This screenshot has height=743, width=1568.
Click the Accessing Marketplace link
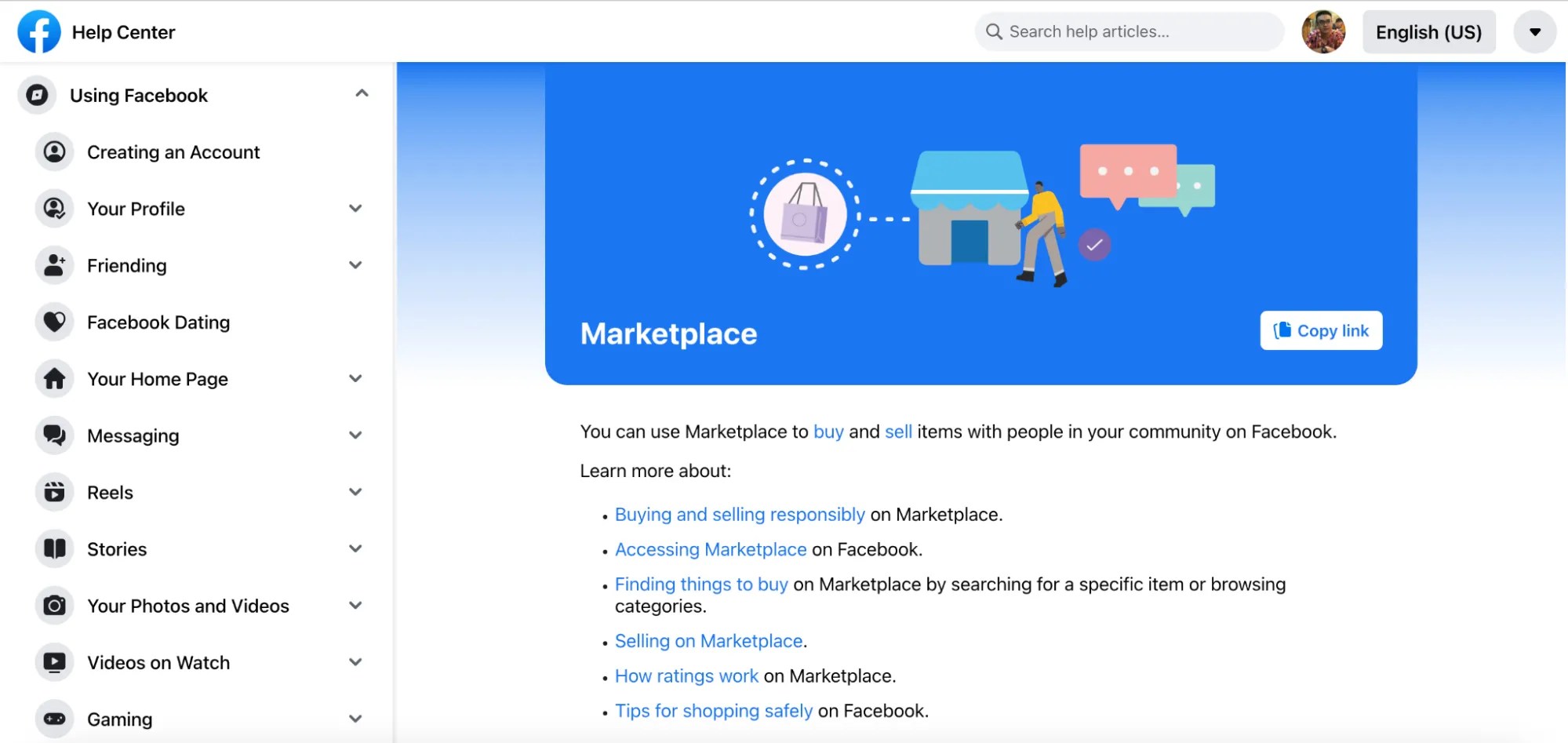click(x=711, y=549)
